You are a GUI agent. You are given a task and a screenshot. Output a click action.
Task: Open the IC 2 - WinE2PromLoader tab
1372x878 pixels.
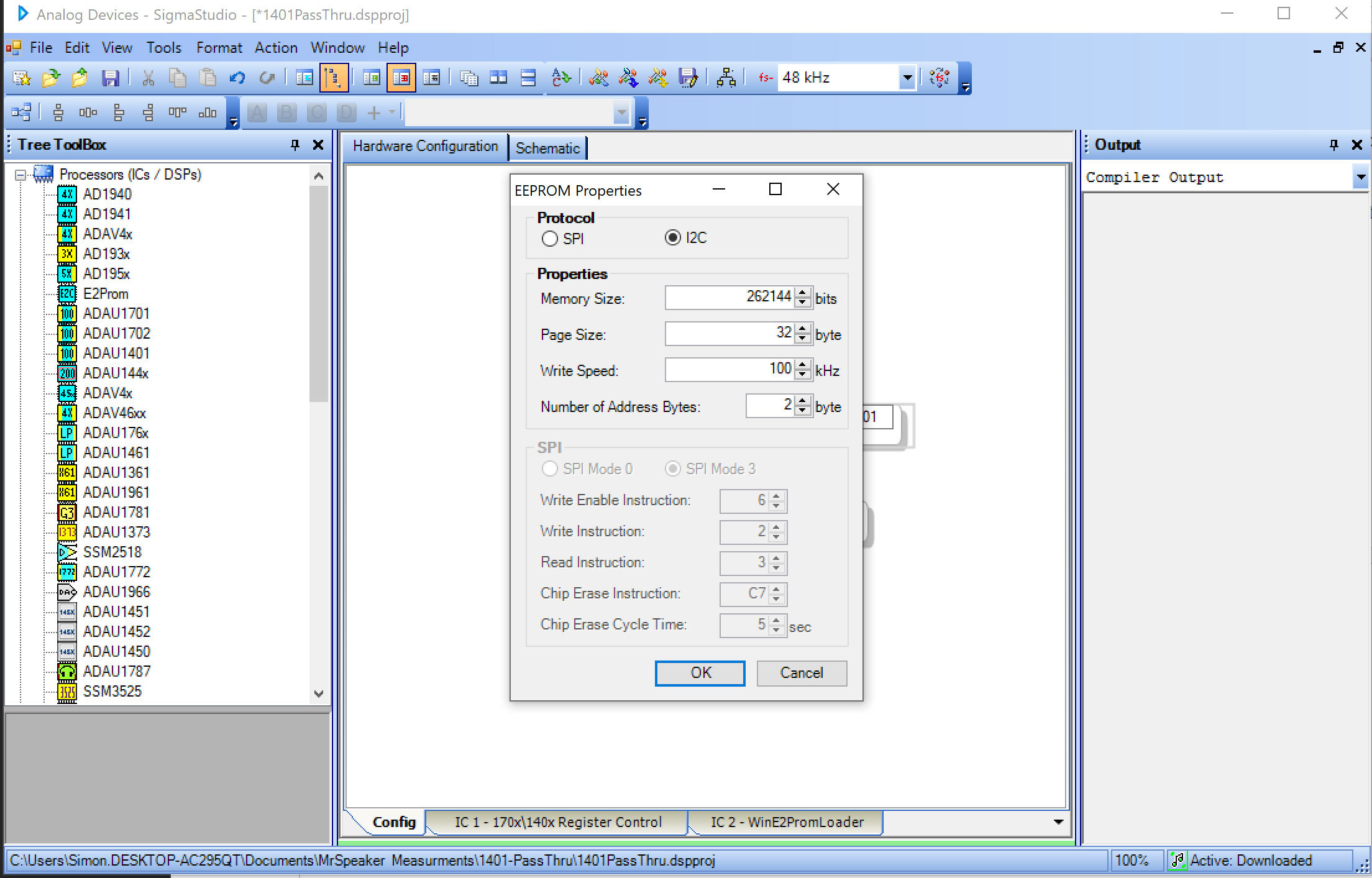787,822
